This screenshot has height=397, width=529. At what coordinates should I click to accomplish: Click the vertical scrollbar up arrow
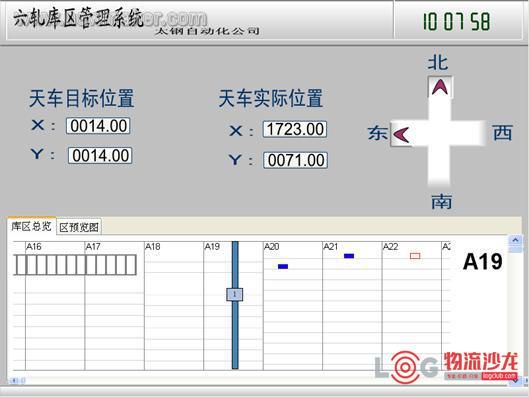pos(515,240)
